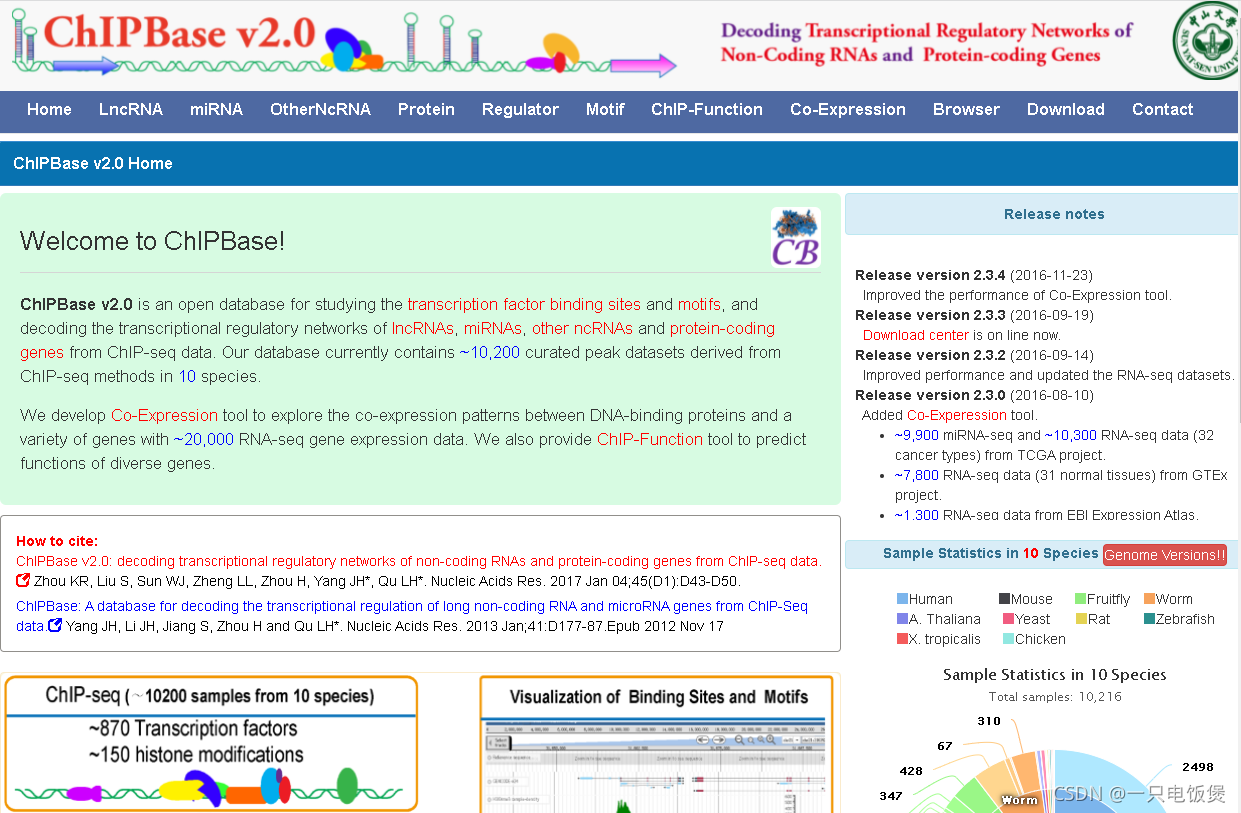Open Co-Expression link in welcome paragraph

tap(164, 415)
